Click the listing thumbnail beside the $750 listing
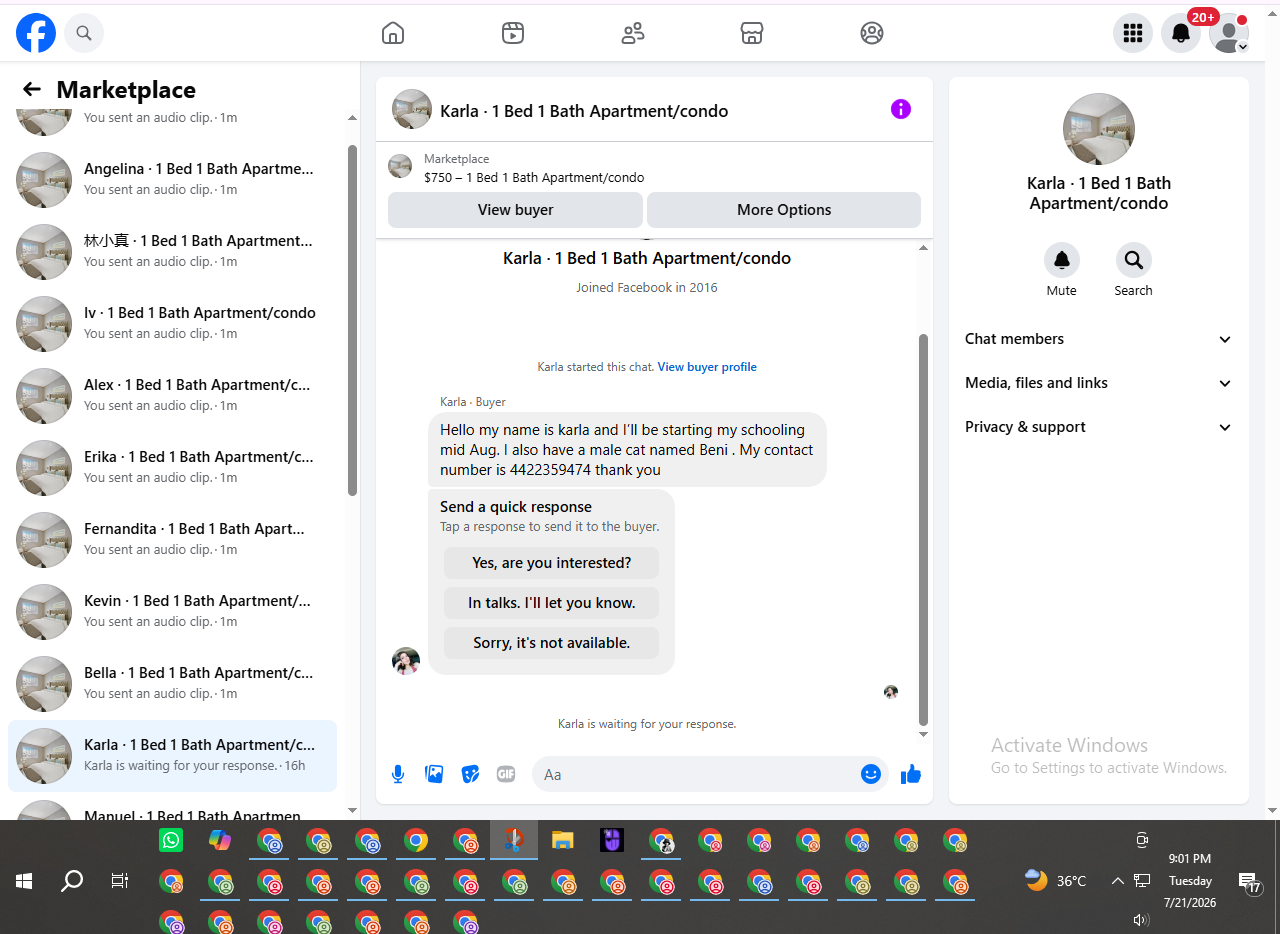 [x=400, y=167]
